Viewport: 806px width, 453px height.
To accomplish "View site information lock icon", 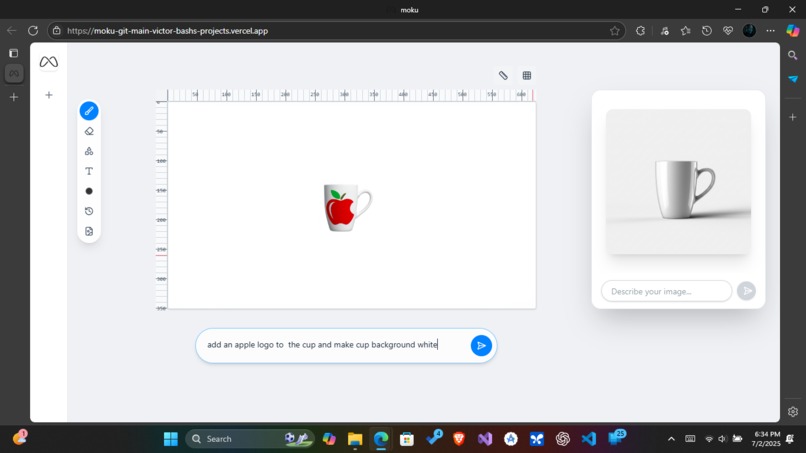I will [x=57, y=31].
